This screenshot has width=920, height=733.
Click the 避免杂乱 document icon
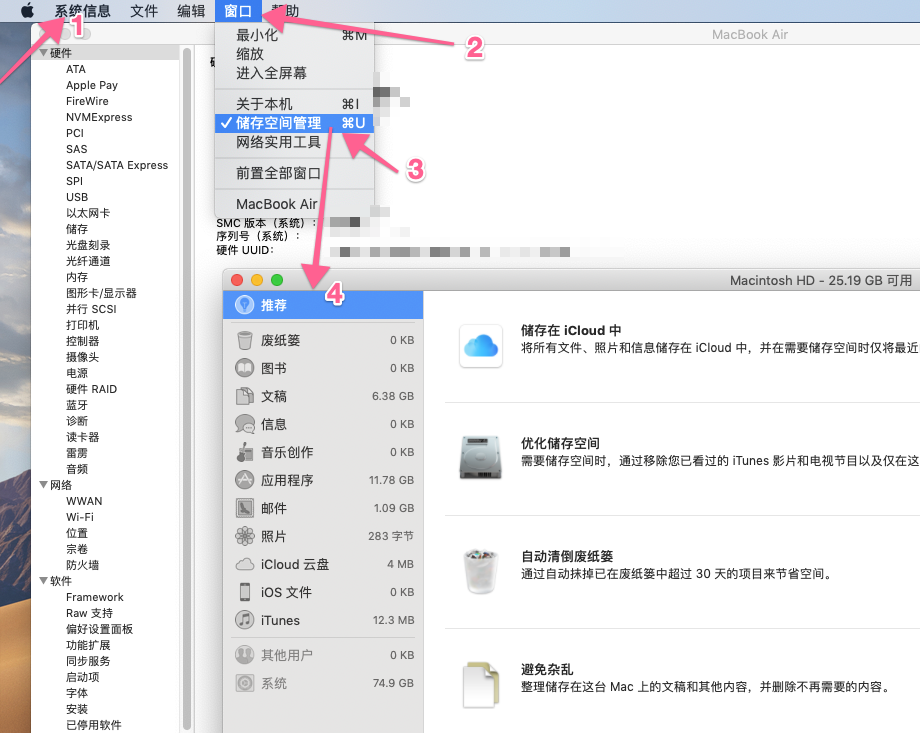[x=481, y=684]
